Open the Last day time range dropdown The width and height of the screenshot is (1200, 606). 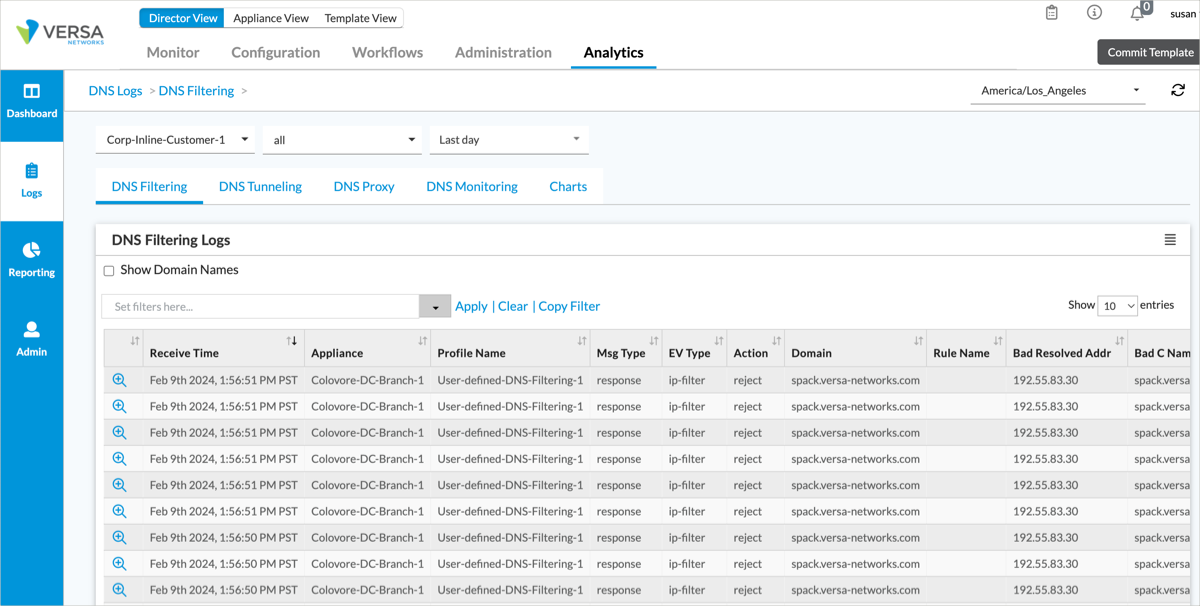pyautogui.click(x=509, y=140)
